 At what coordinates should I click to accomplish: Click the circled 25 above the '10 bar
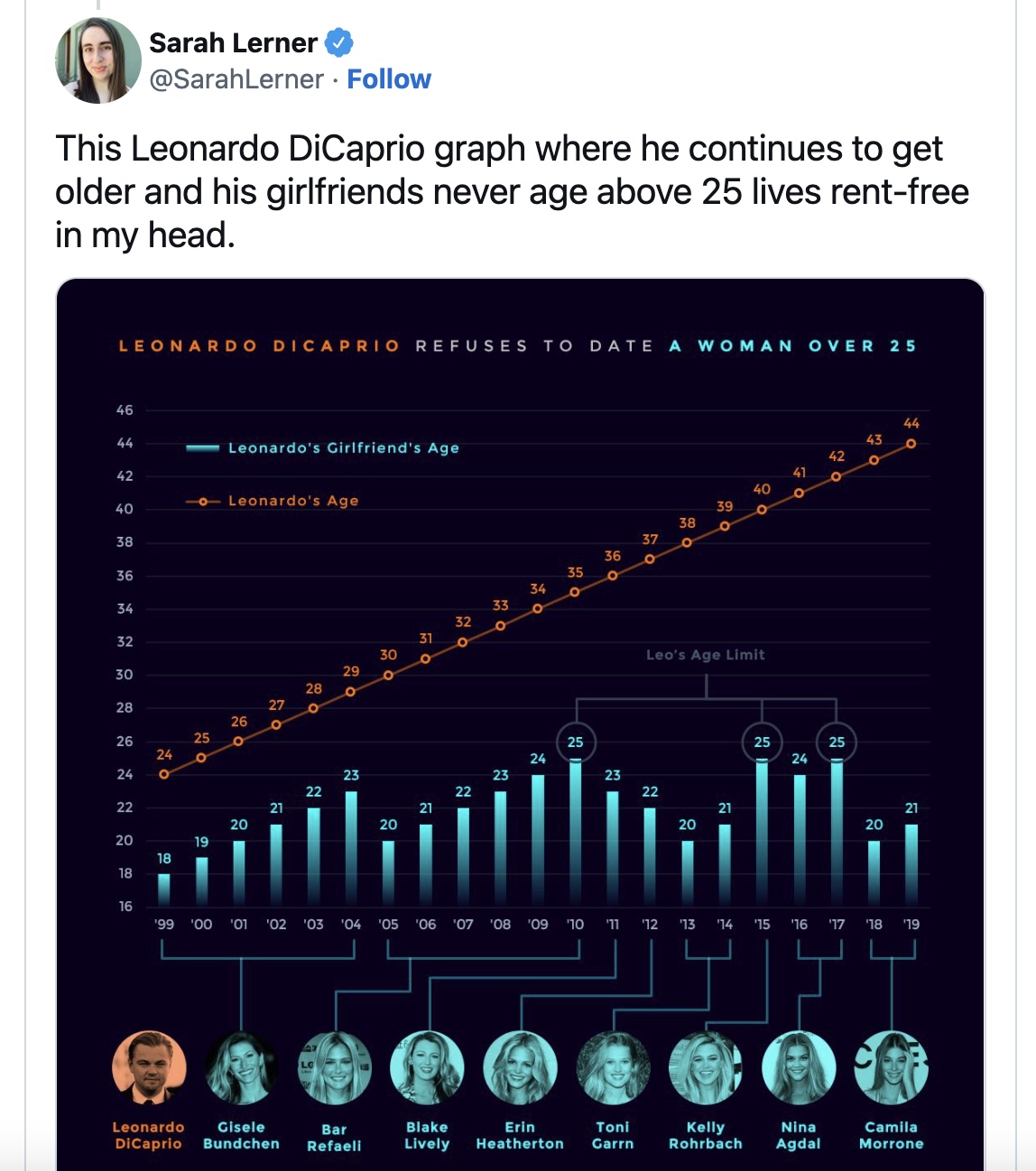[x=576, y=742]
